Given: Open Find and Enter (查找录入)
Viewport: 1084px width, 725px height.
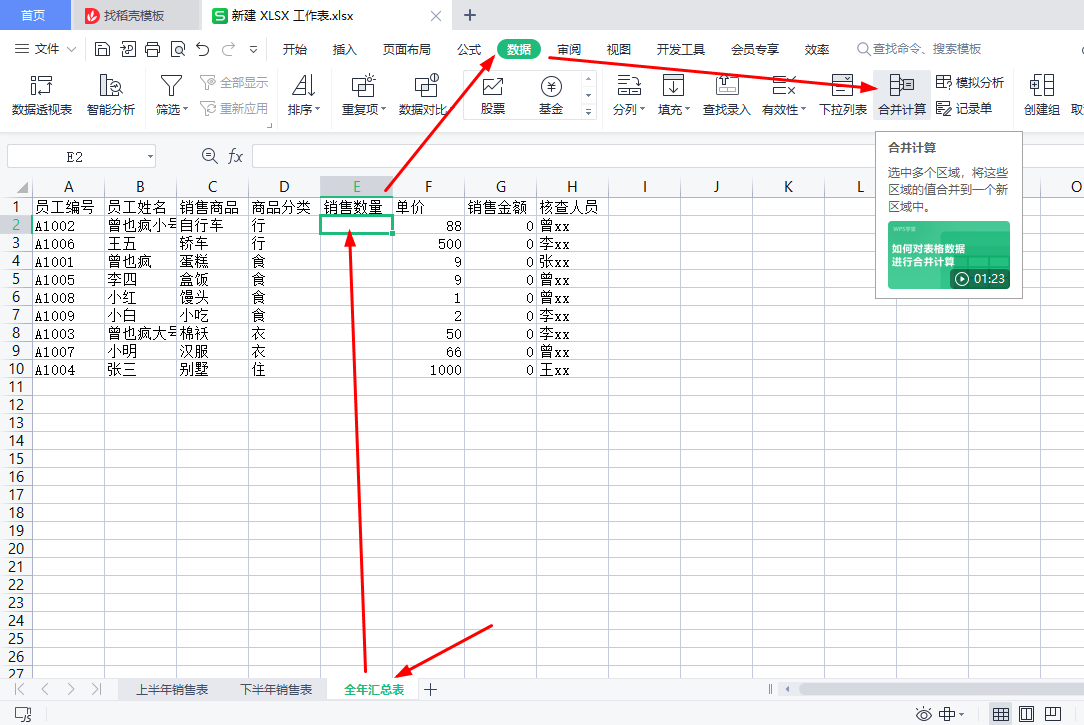Looking at the screenshot, I should point(727,95).
